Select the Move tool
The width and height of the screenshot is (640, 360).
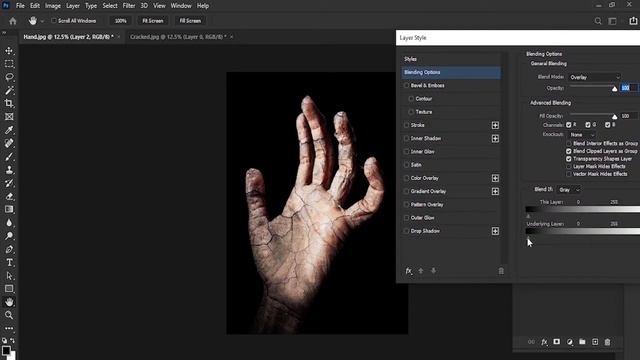tap(9, 51)
